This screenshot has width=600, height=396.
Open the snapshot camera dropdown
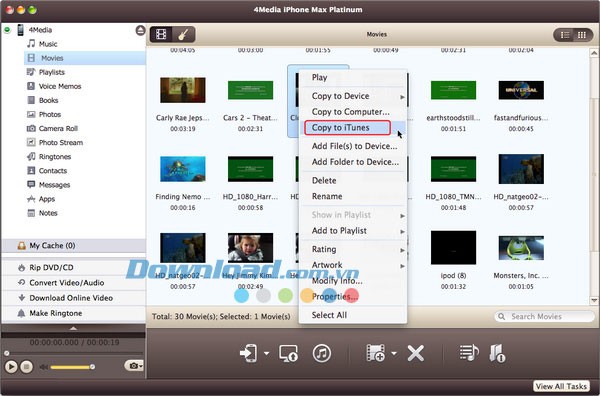pyautogui.click(x=135, y=366)
